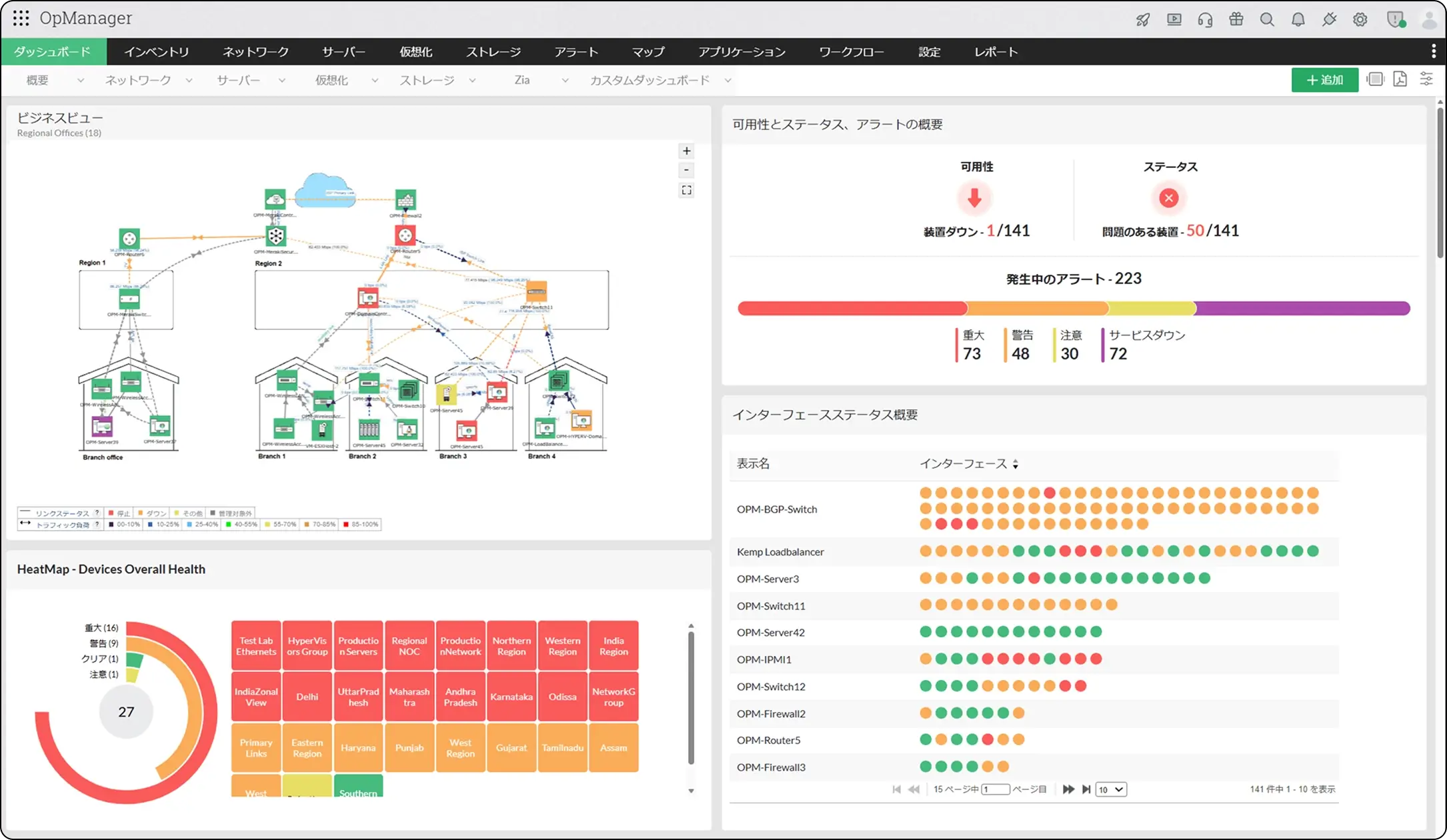Click the NOC view screen icon

point(1375,80)
